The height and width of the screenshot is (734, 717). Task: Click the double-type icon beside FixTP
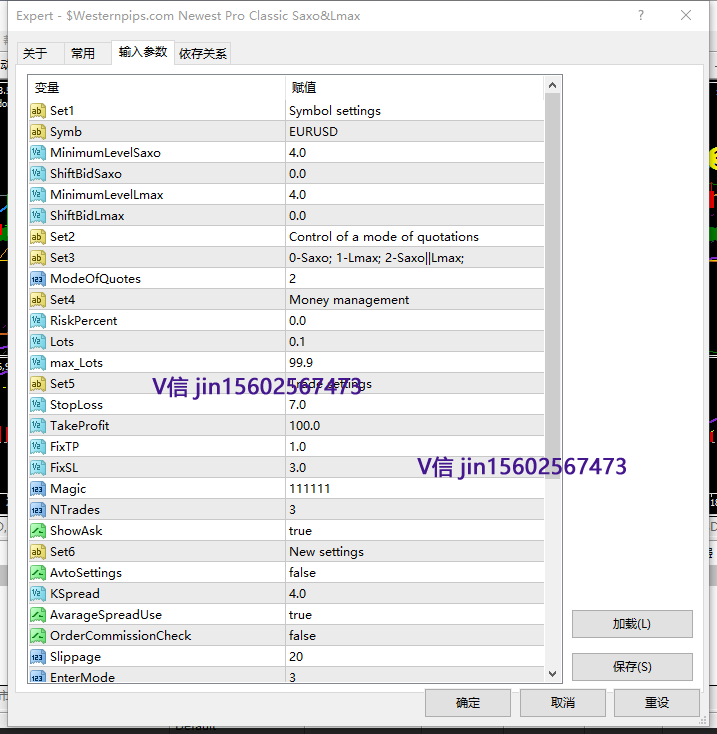click(x=38, y=447)
